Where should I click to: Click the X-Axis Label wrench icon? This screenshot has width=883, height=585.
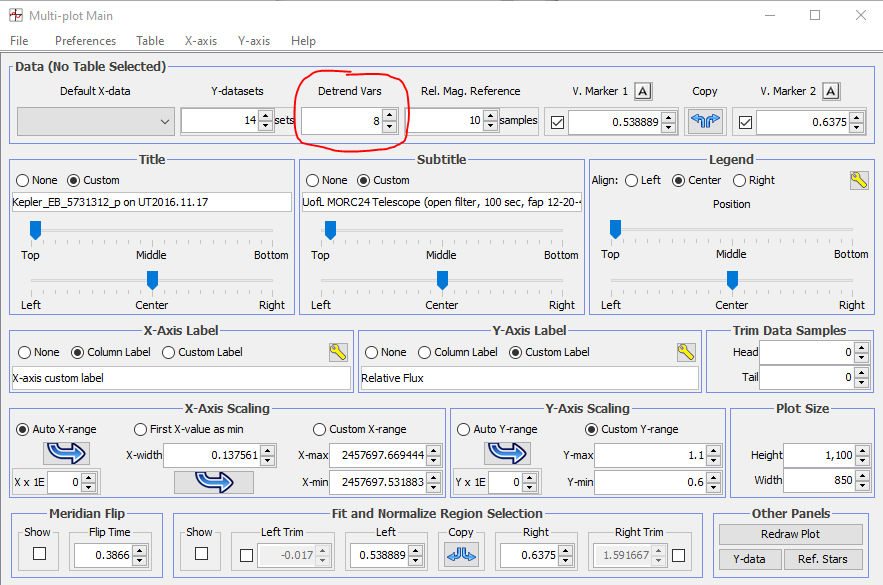click(337, 352)
